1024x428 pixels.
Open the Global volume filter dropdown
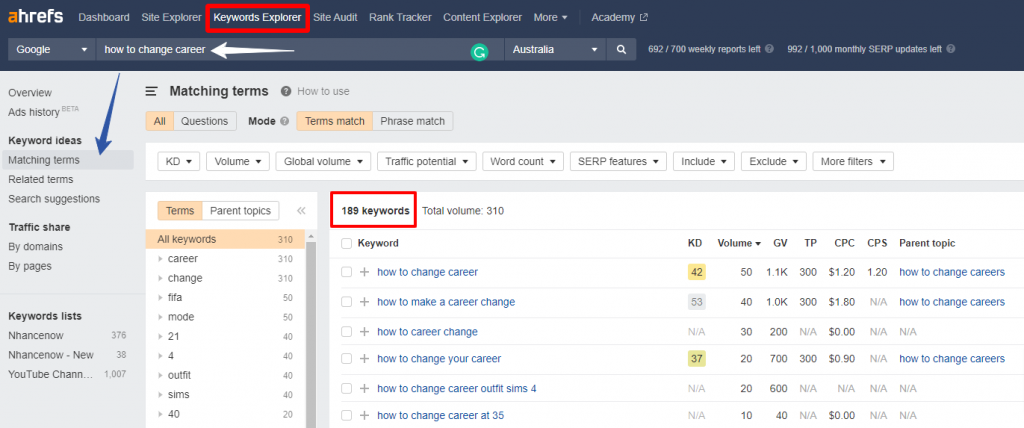[x=323, y=161]
